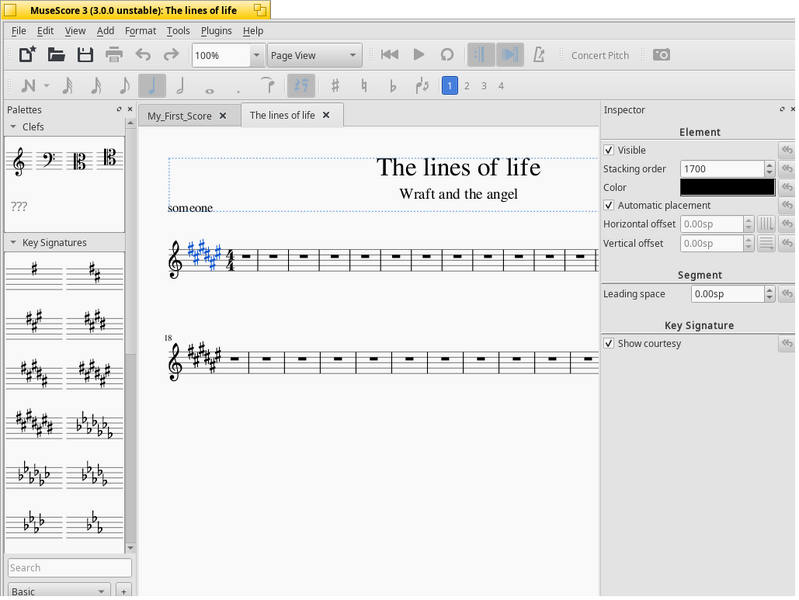This screenshot has width=799, height=600.
Task: Open the black Color swatch
Action: pos(727,187)
